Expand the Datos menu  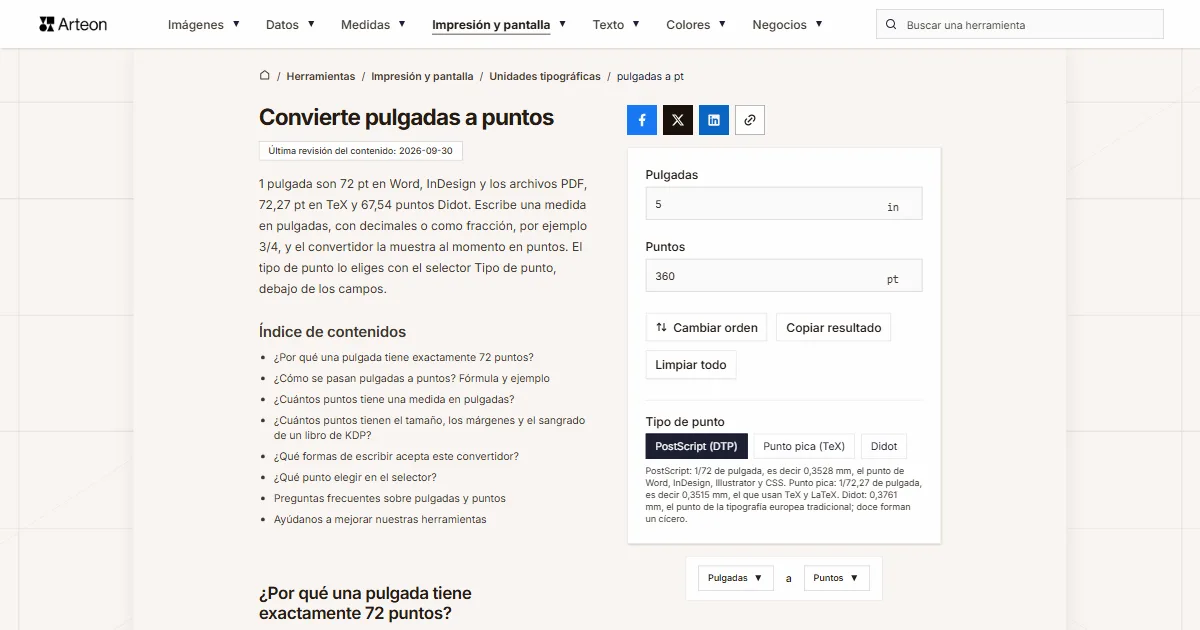point(290,25)
